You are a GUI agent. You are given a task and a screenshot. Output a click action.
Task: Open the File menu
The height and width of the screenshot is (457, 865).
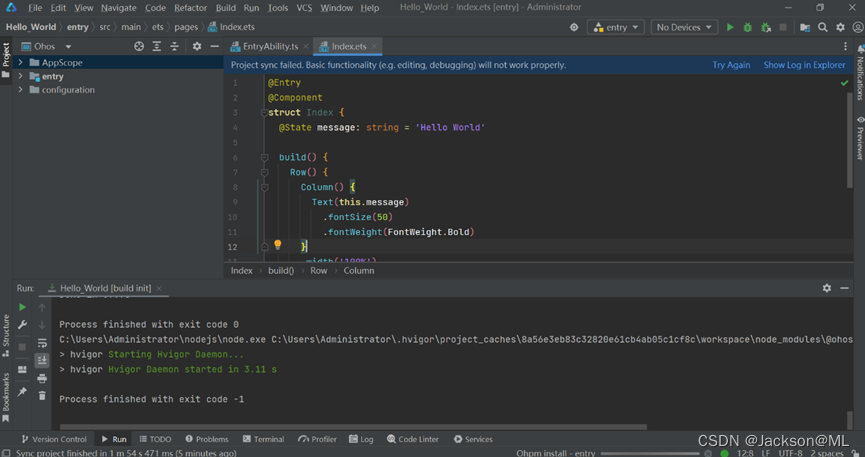coord(35,8)
